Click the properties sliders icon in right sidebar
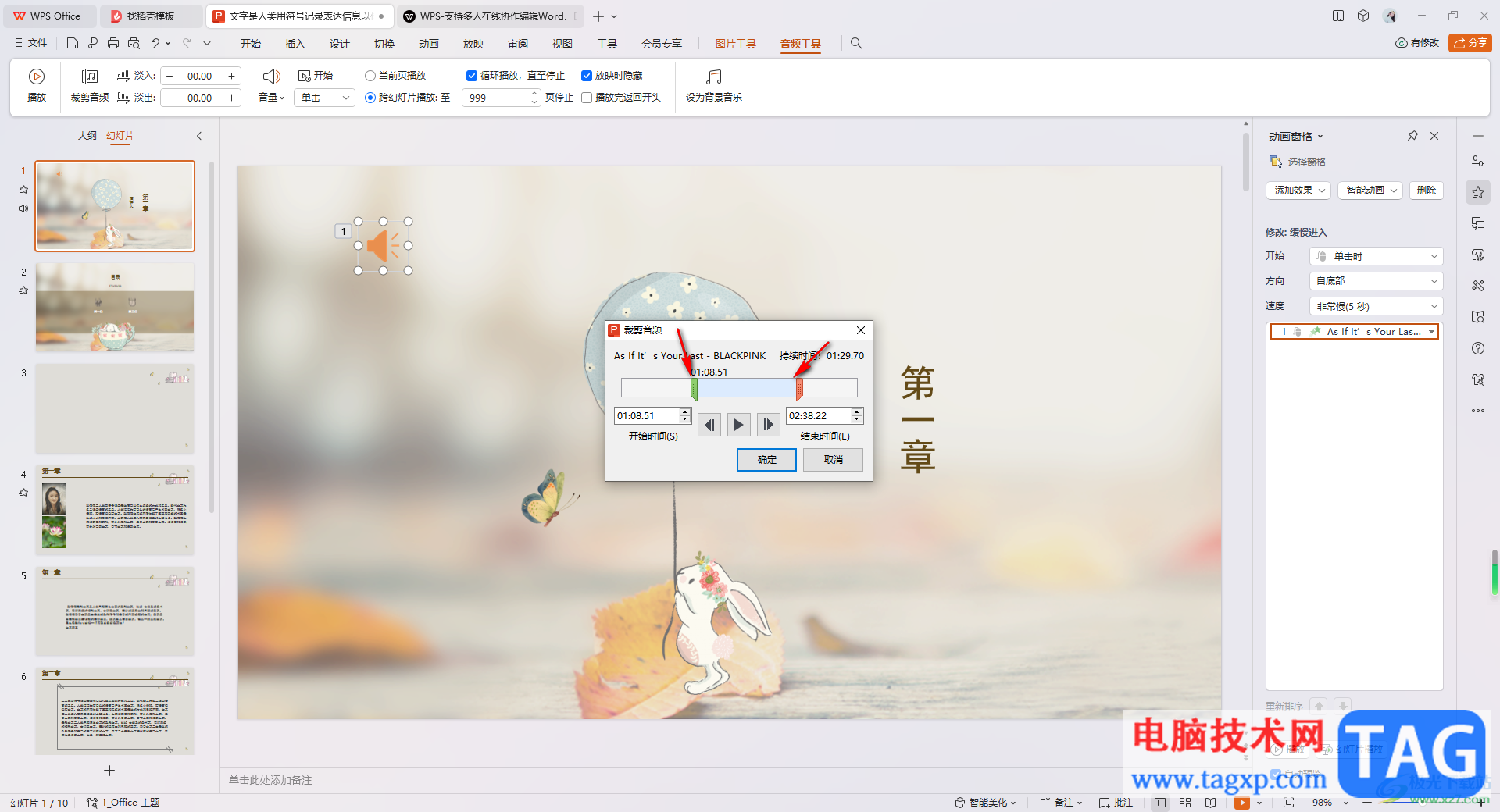1500x812 pixels. [x=1478, y=161]
